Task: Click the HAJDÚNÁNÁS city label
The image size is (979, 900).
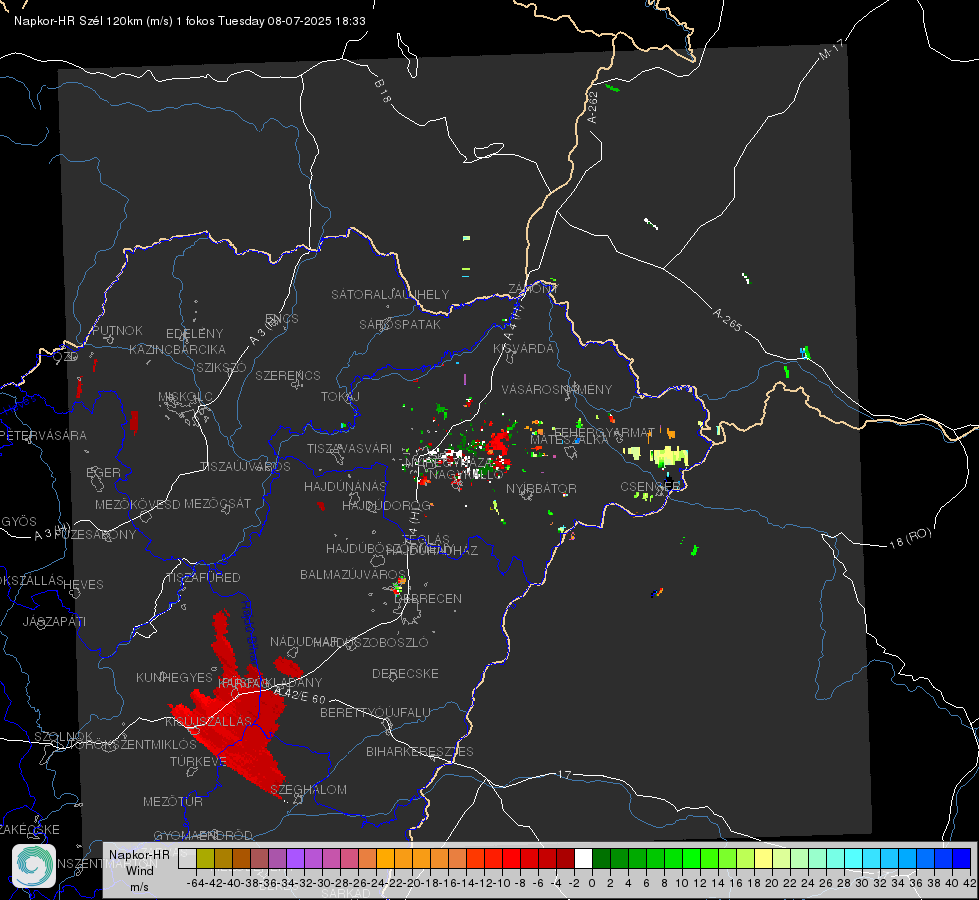Action: [x=345, y=486]
